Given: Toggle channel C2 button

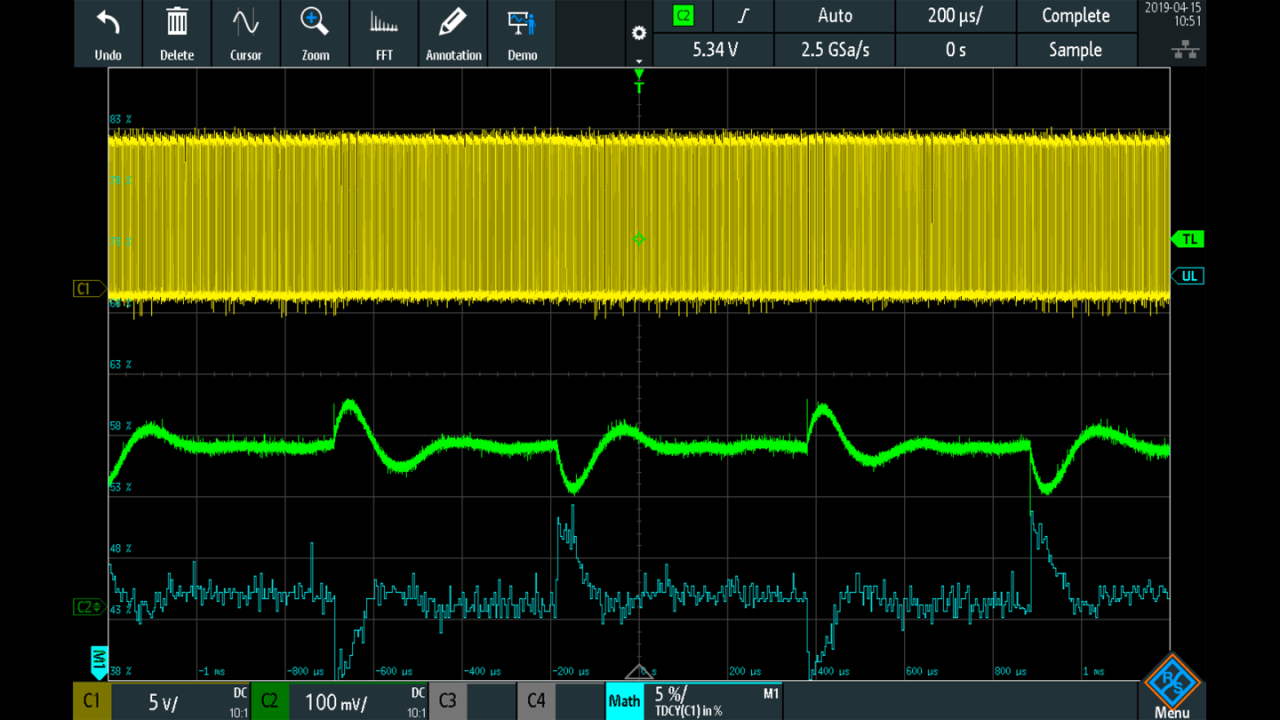Looking at the screenshot, I should pyautogui.click(x=270, y=702).
